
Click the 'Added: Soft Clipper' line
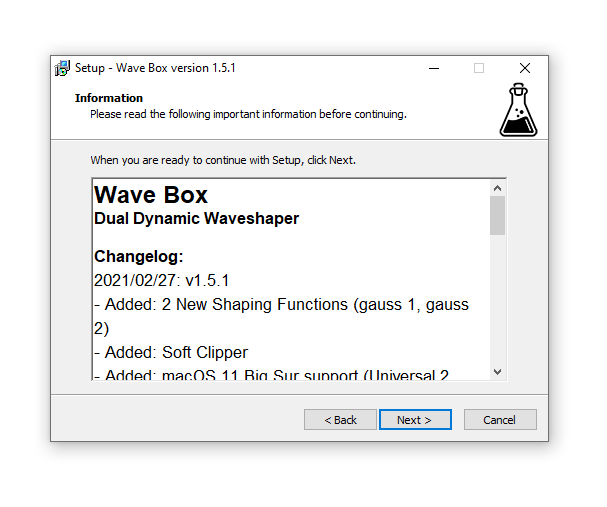coord(171,353)
